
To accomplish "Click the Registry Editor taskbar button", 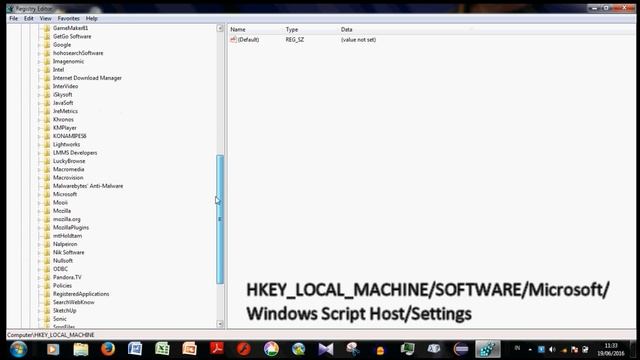I will [x=488, y=349].
